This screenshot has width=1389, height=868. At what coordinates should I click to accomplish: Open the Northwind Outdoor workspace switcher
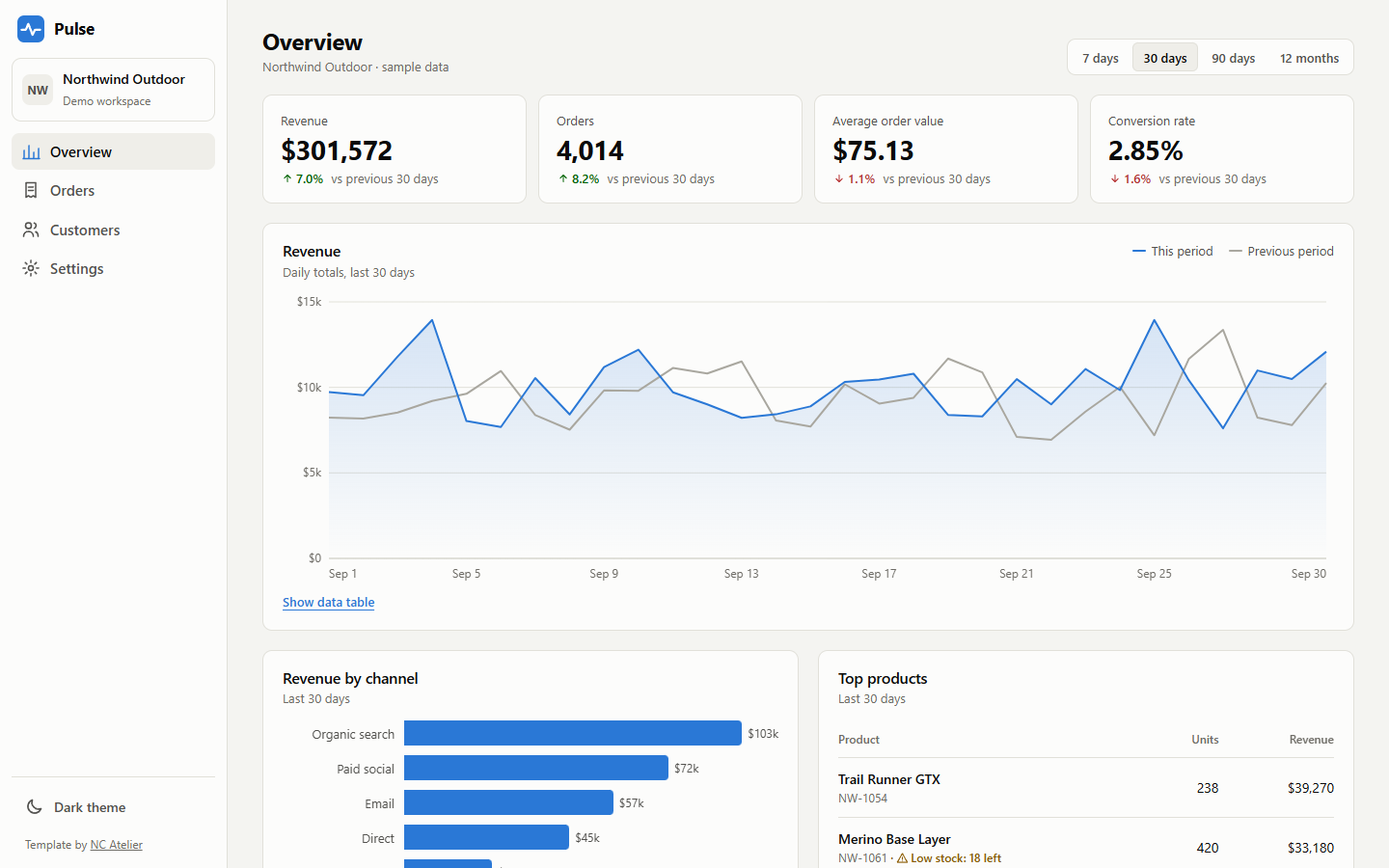coord(113,90)
